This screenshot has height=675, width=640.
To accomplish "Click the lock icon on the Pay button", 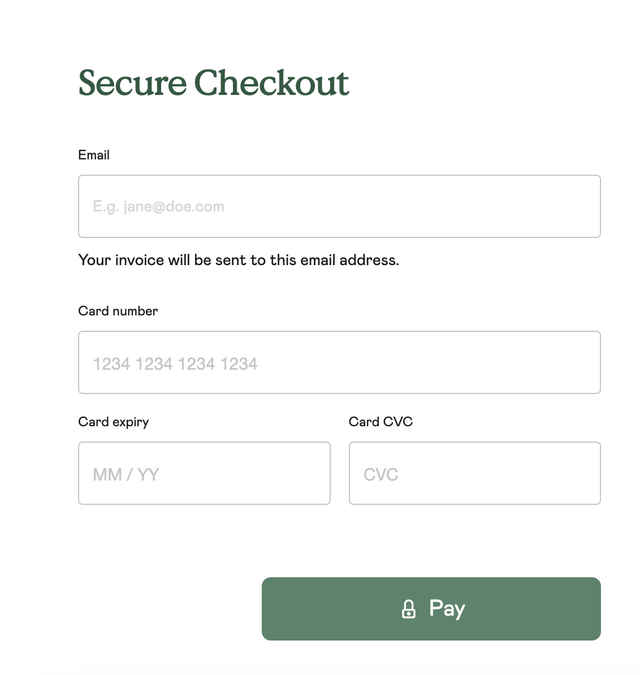I will coord(408,609).
